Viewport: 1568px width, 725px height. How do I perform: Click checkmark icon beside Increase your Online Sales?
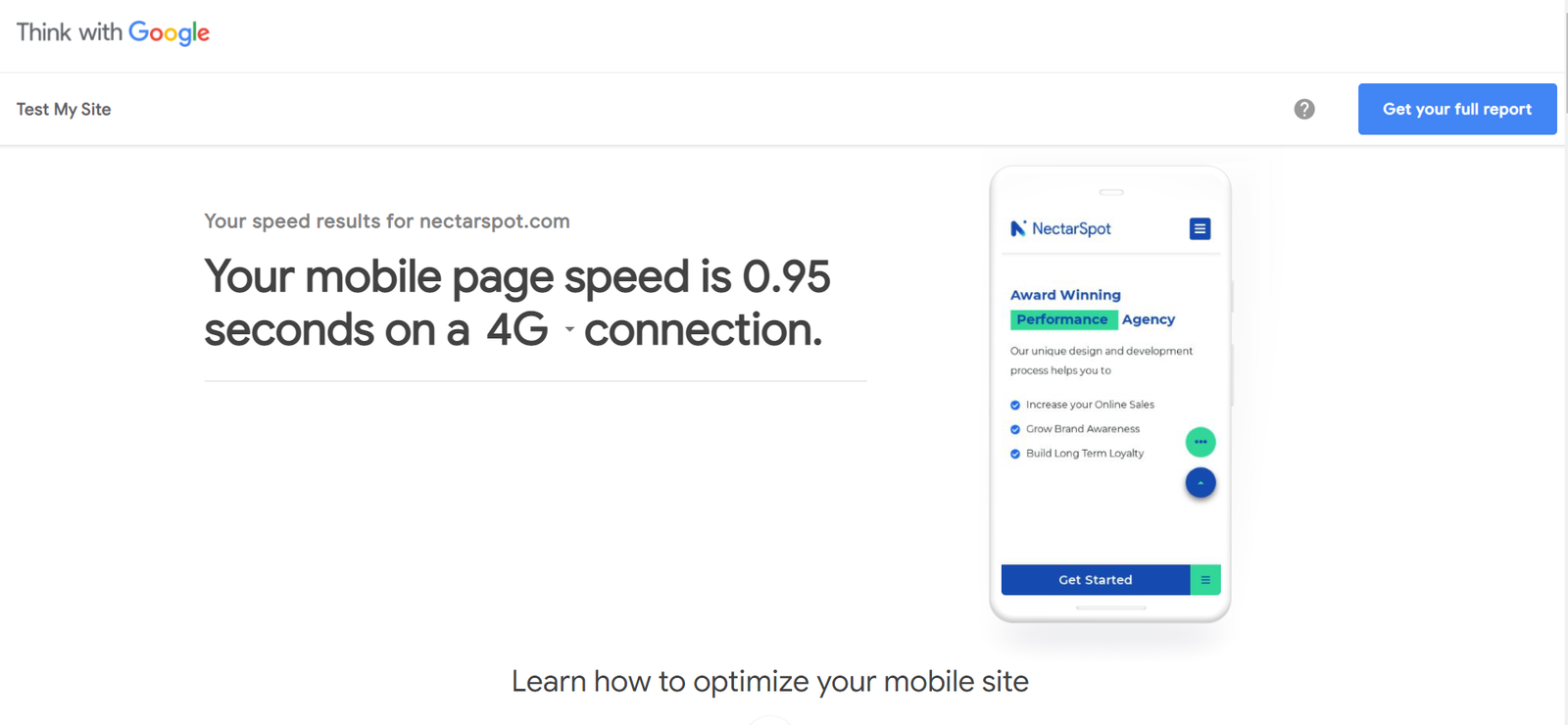pos(1015,405)
